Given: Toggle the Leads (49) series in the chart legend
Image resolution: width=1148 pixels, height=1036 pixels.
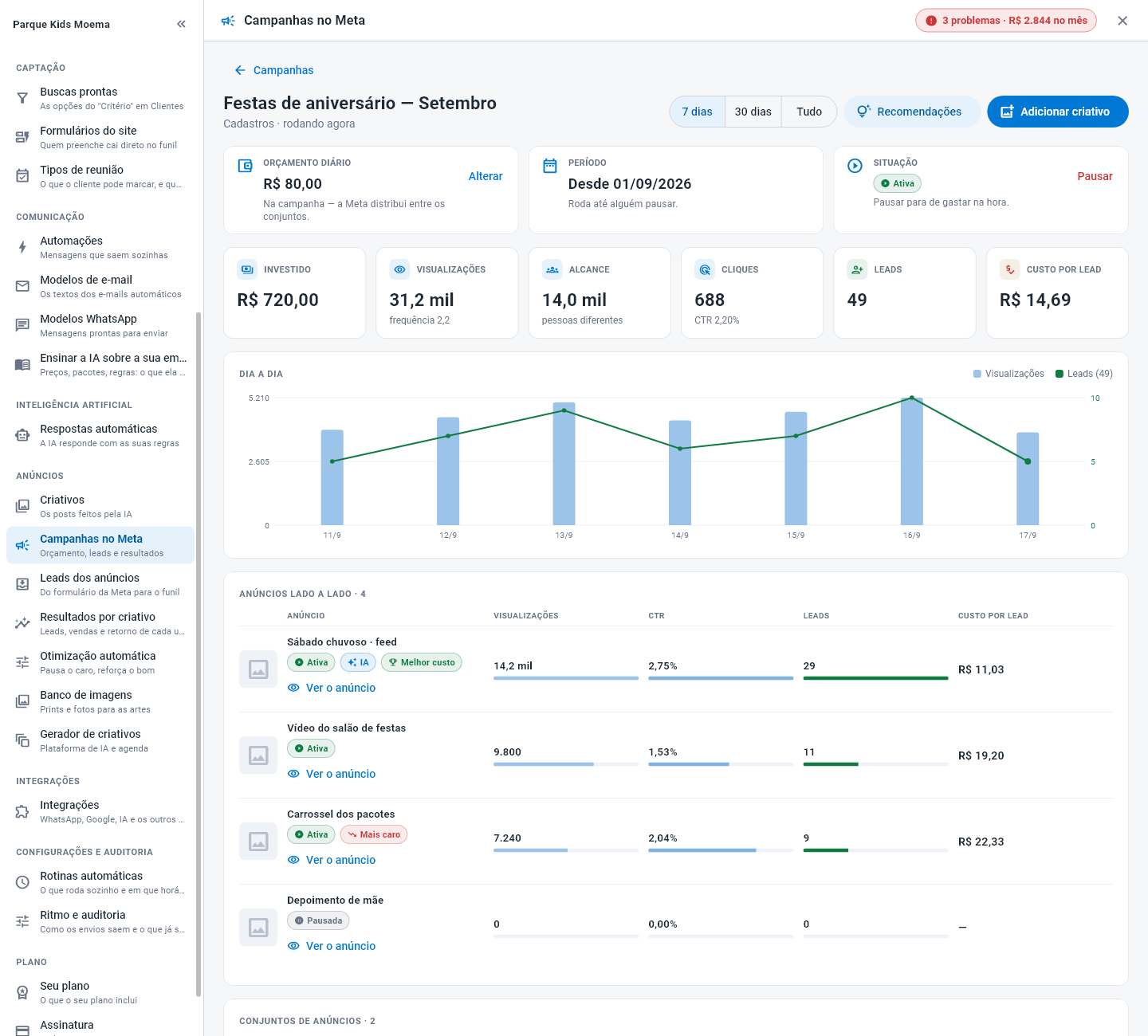Looking at the screenshot, I should coord(1084,374).
